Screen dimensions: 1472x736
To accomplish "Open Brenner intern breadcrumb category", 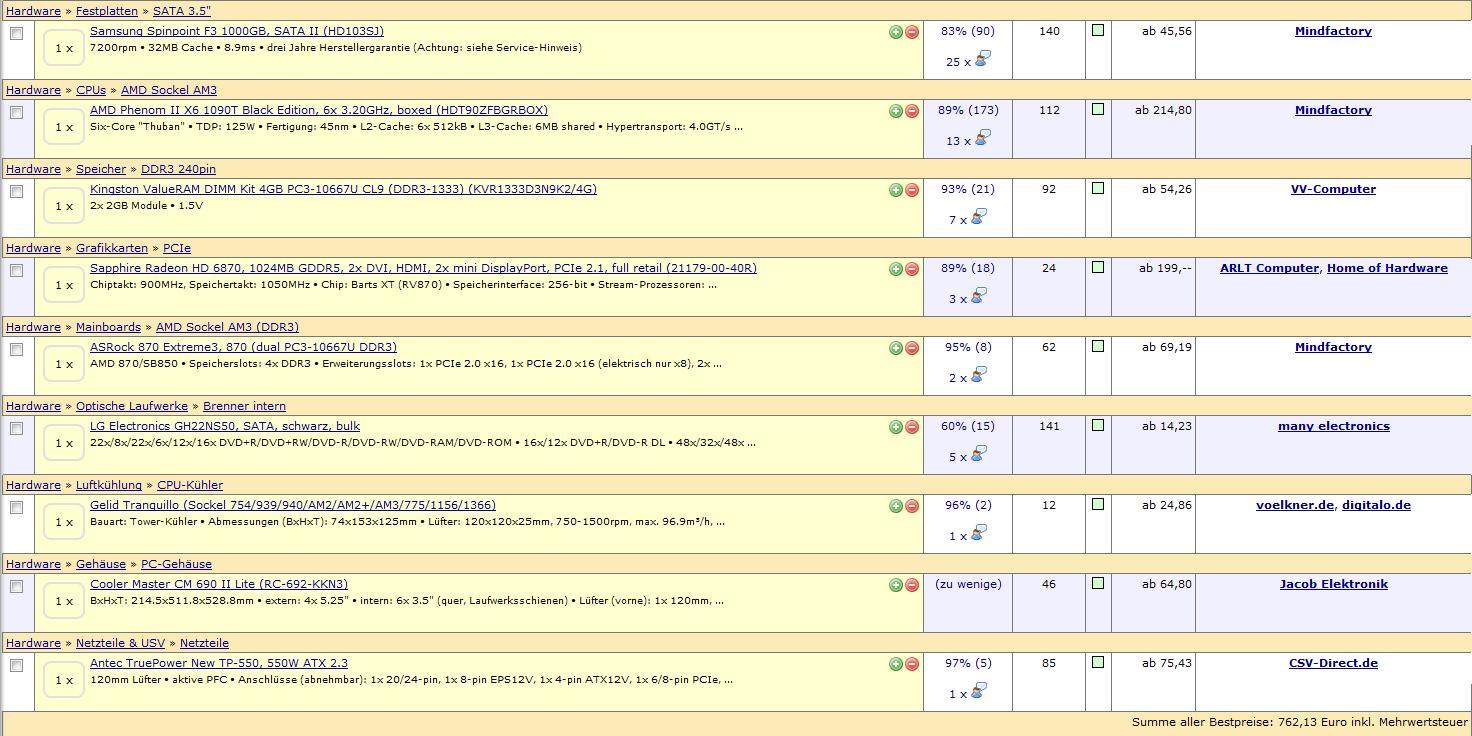I will (244, 406).
